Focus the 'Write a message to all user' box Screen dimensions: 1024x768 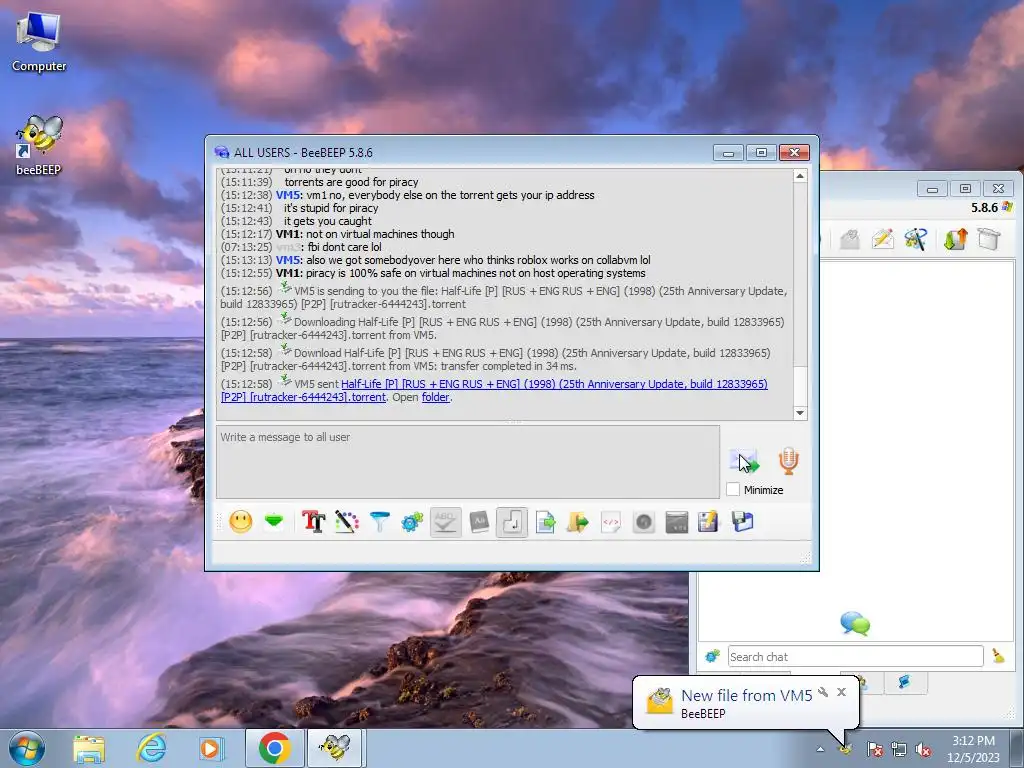click(x=468, y=462)
